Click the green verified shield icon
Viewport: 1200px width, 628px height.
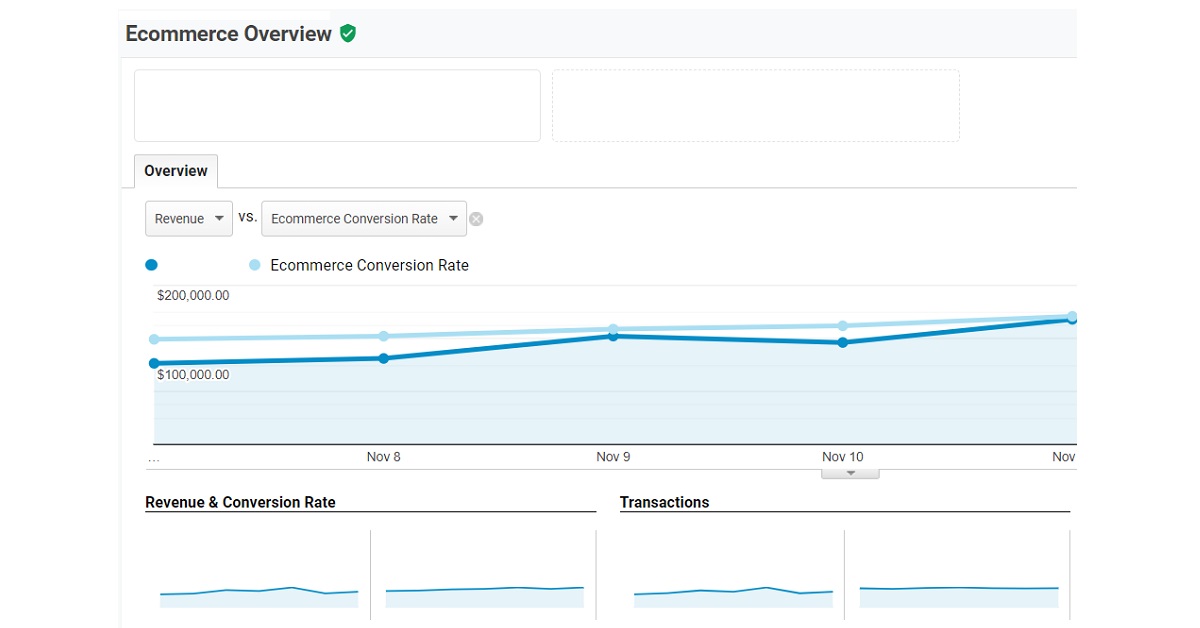click(348, 34)
